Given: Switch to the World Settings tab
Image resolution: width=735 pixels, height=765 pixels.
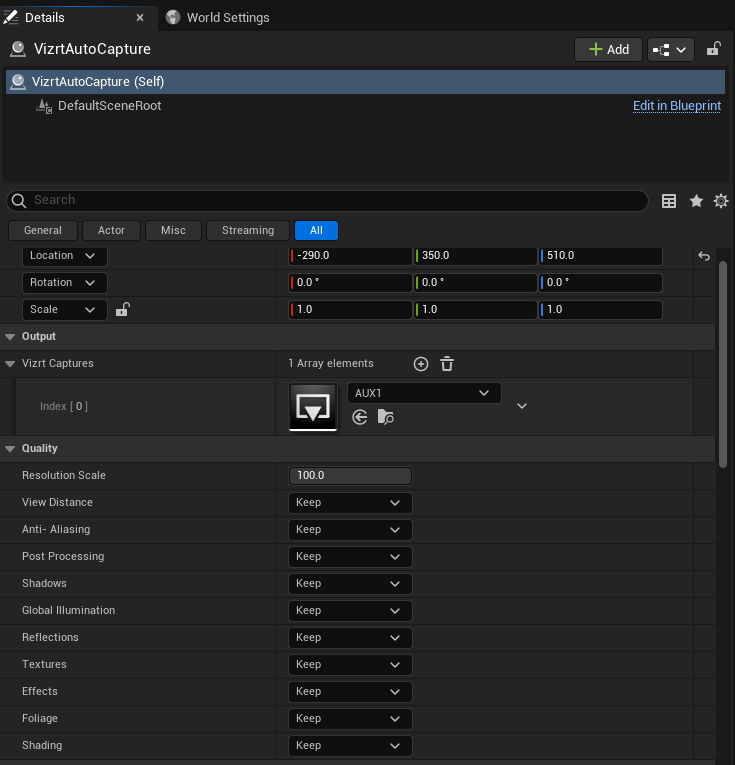Looking at the screenshot, I should (227, 17).
